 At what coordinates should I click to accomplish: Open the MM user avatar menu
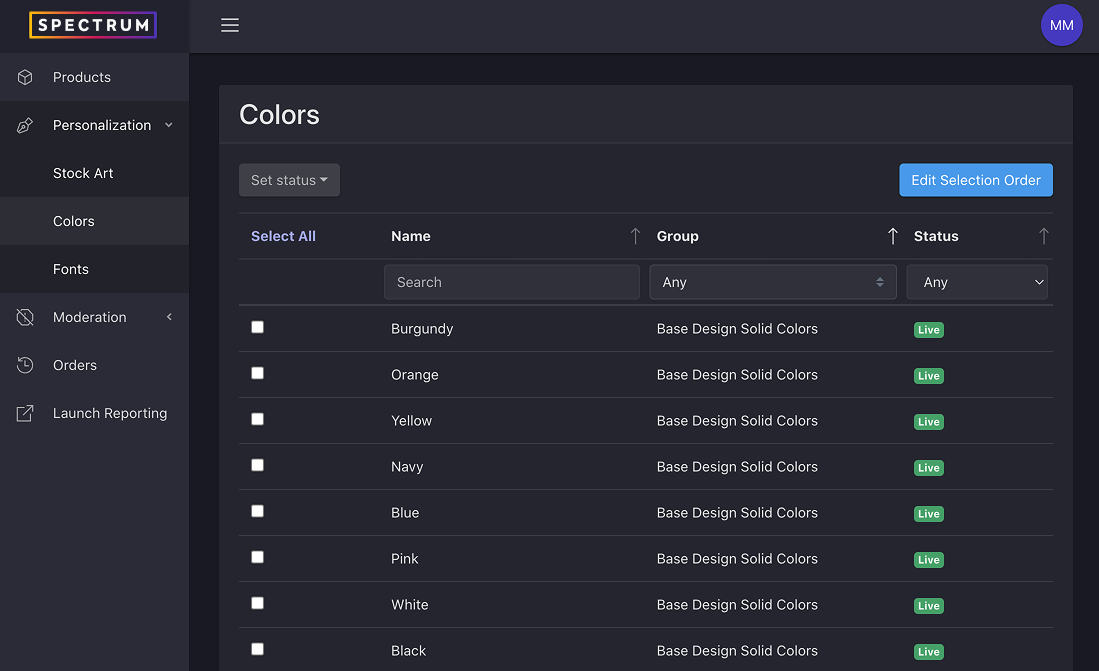pyautogui.click(x=1061, y=25)
